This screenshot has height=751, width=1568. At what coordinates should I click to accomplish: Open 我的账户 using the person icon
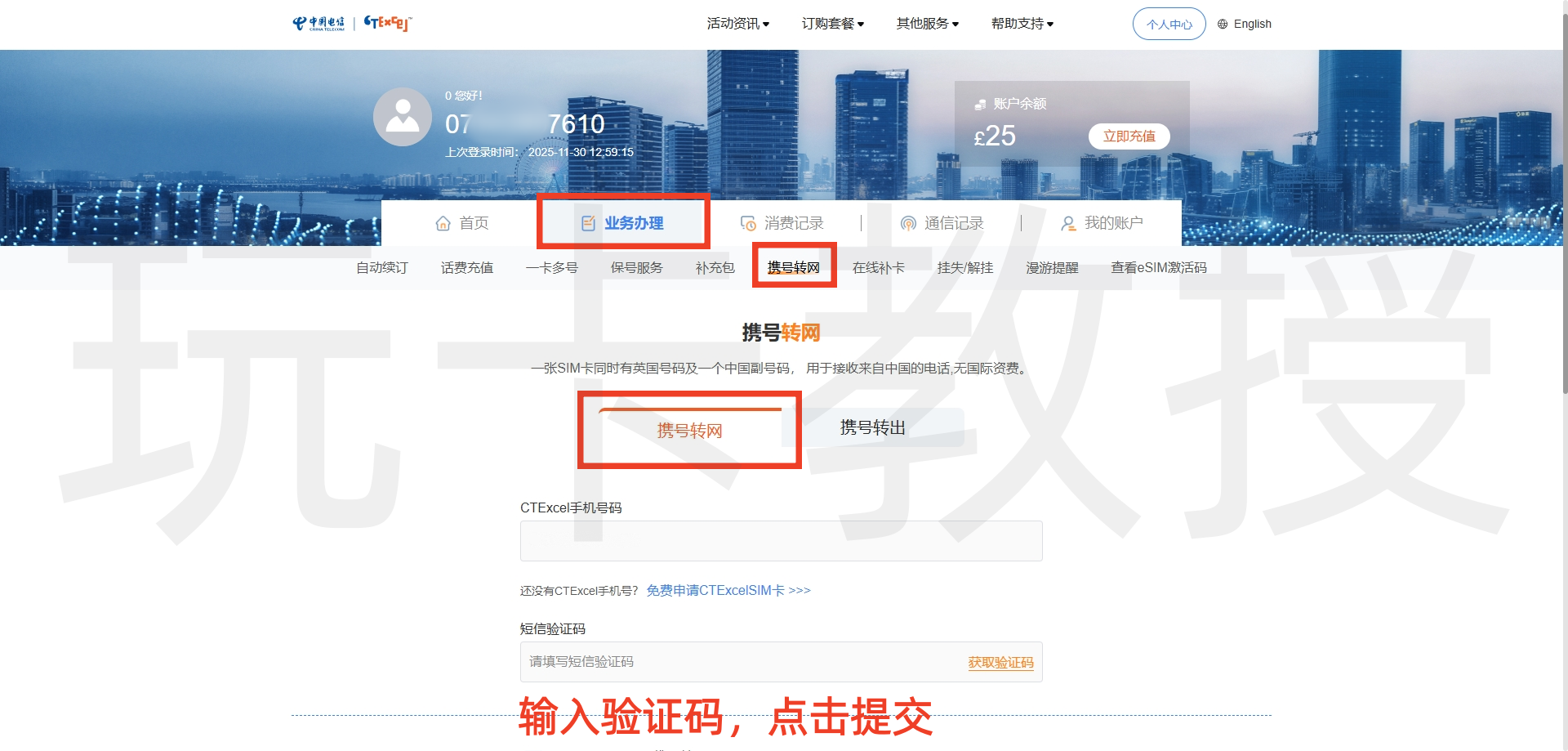click(1068, 223)
